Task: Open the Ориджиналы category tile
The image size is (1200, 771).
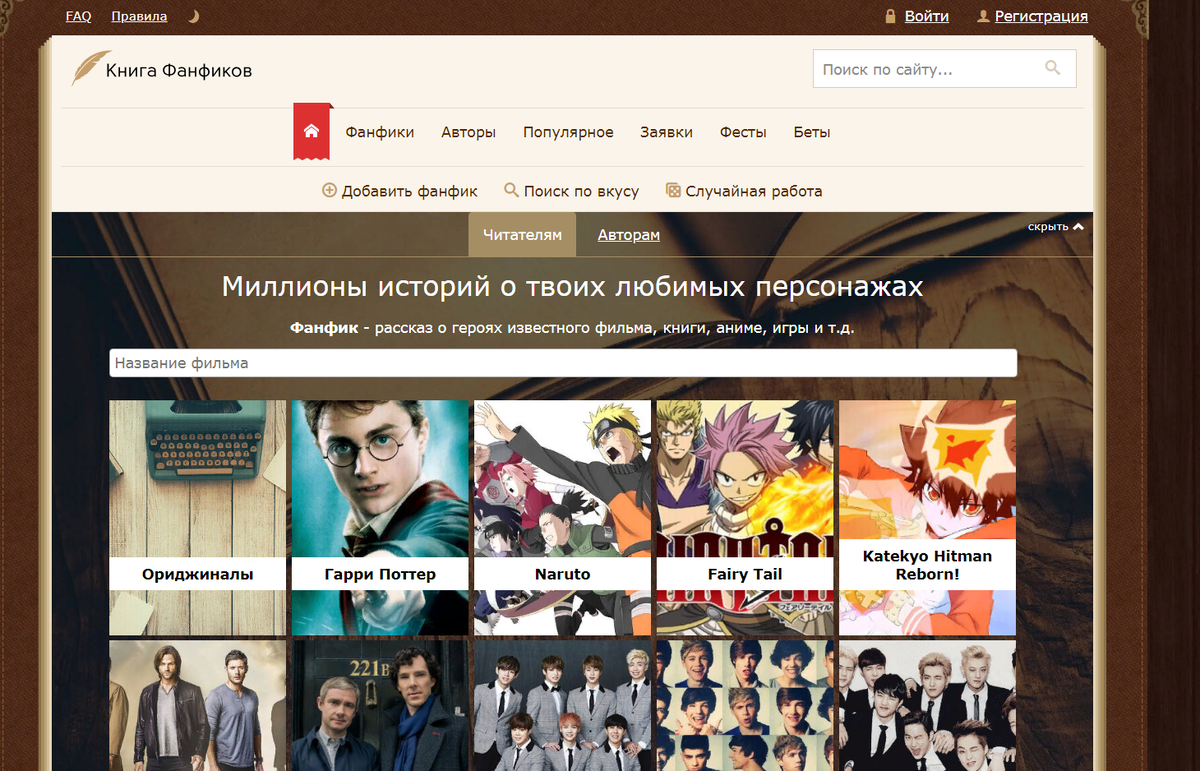Action: [197, 518]
